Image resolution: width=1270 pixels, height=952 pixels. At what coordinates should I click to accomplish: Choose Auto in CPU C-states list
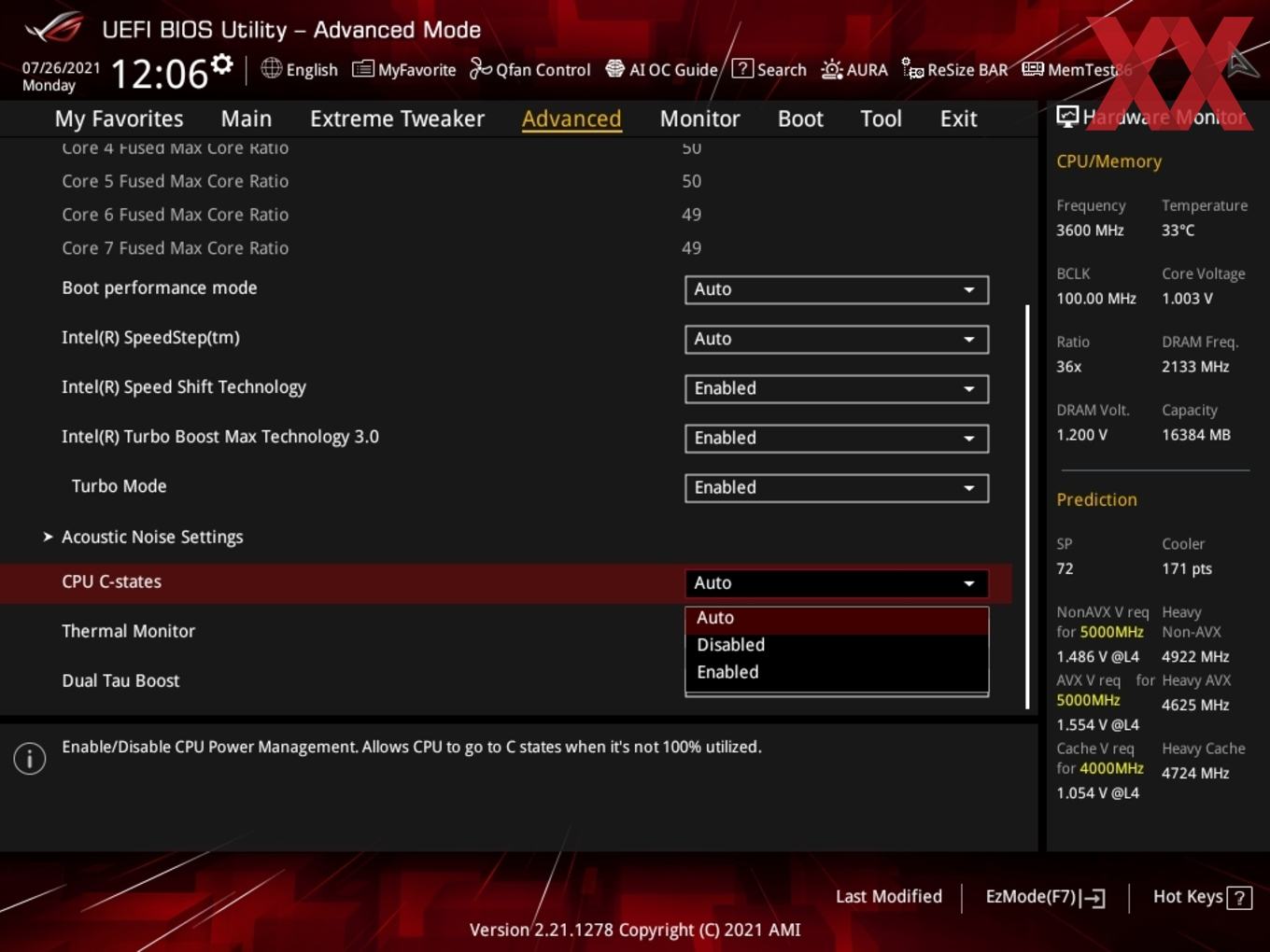pyautogui.click(x=837, y=618)
